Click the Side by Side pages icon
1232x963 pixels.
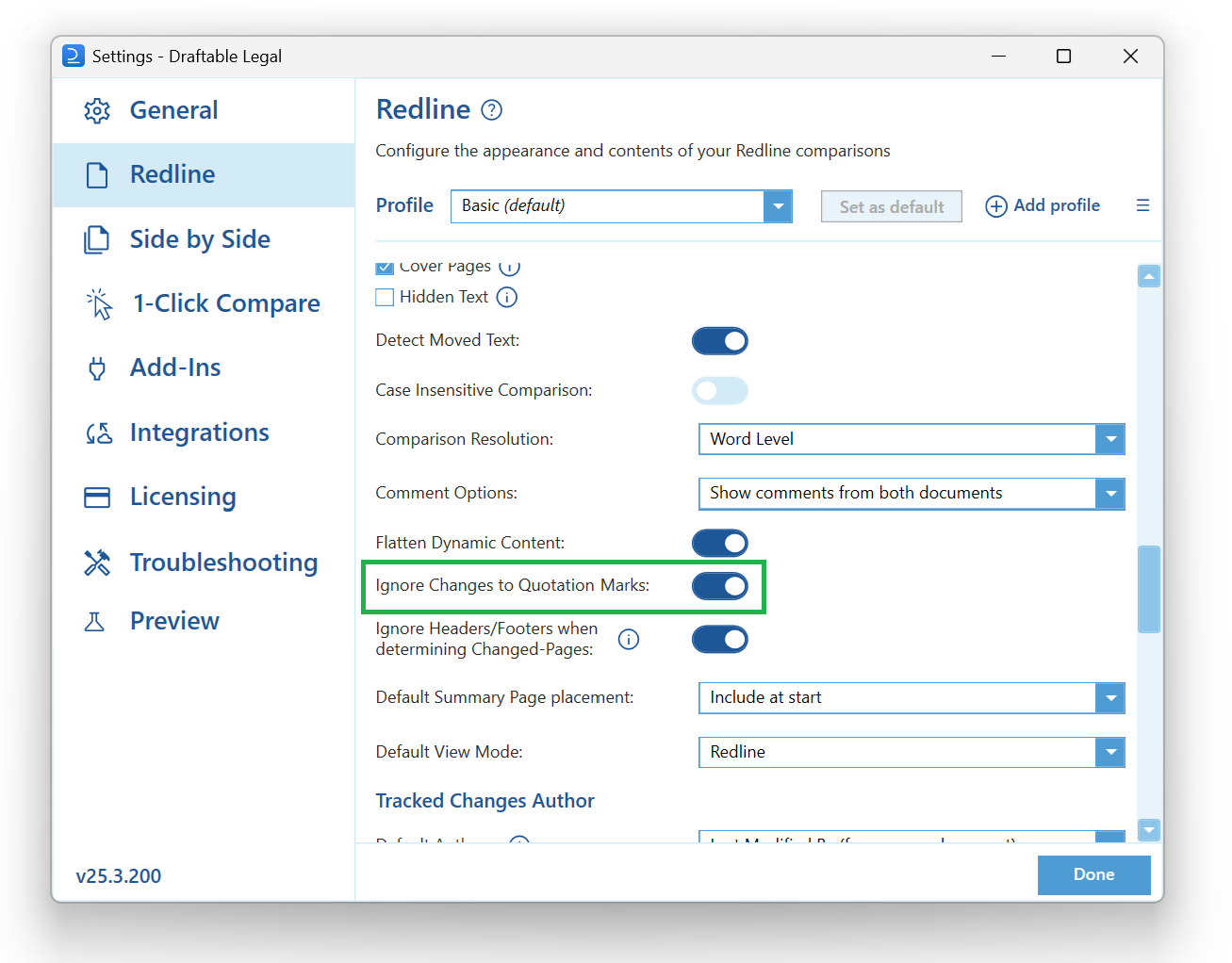(96, 239)
